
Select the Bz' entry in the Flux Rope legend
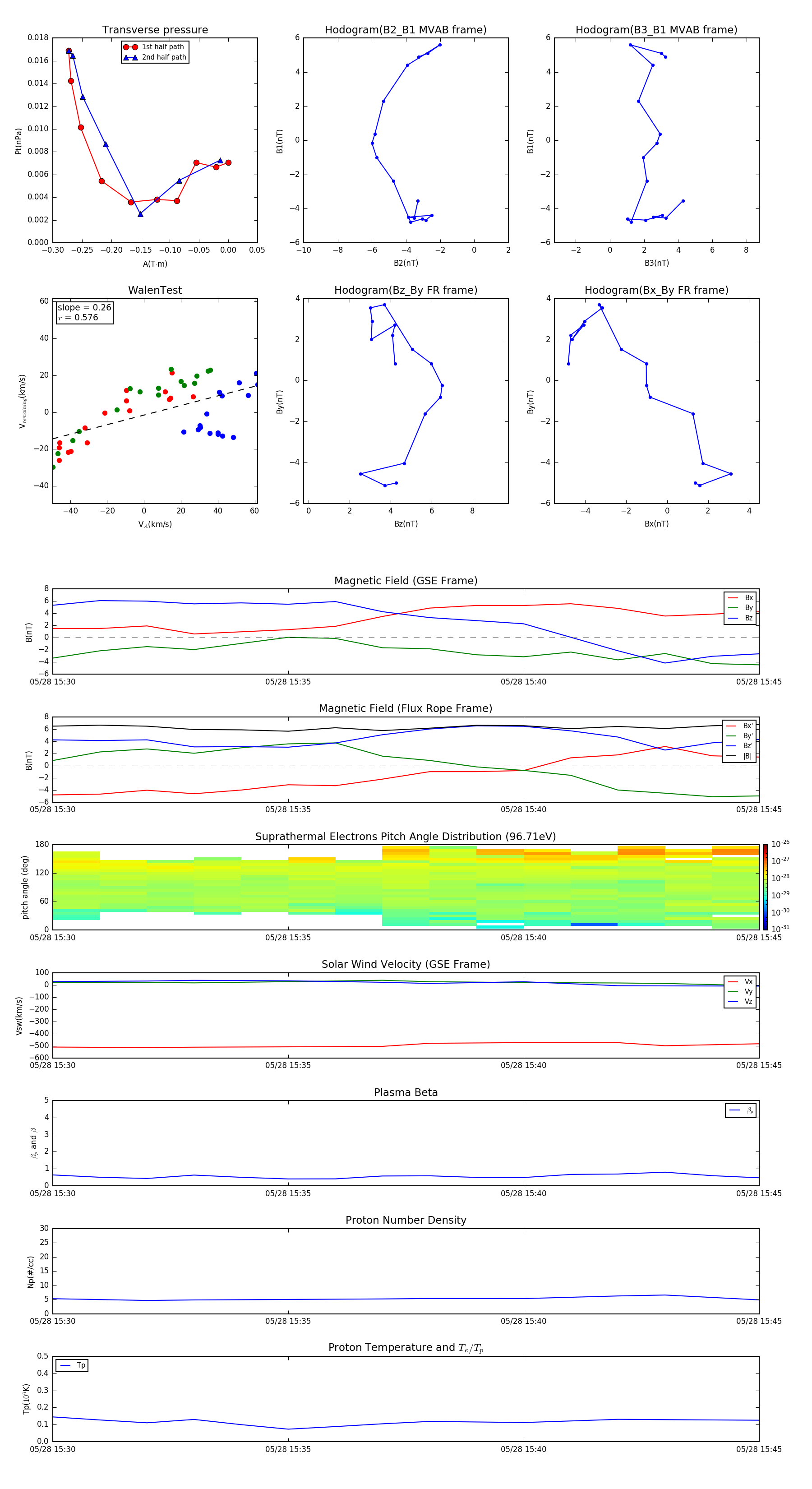739,746
